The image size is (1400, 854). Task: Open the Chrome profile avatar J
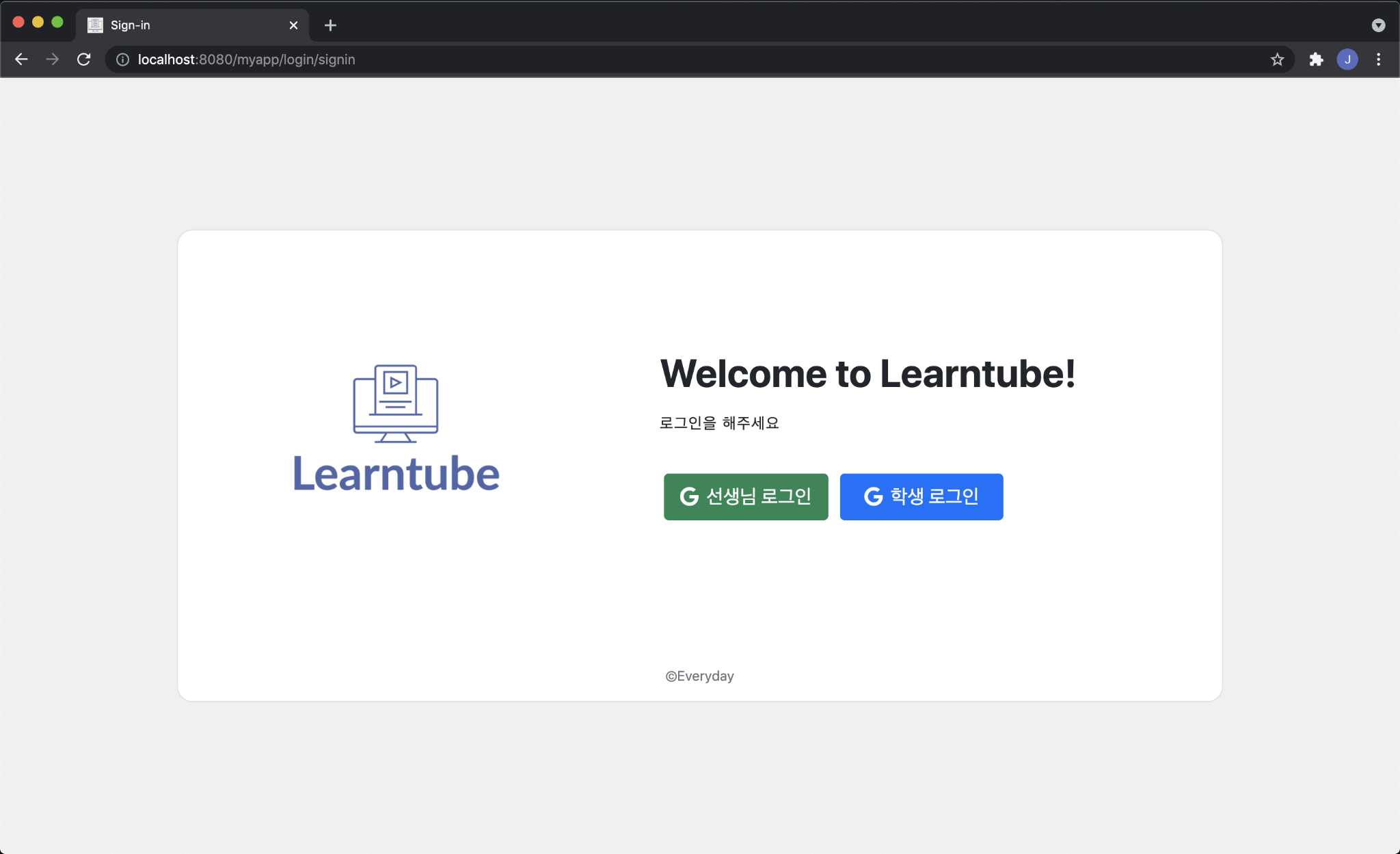[1347, 59]
